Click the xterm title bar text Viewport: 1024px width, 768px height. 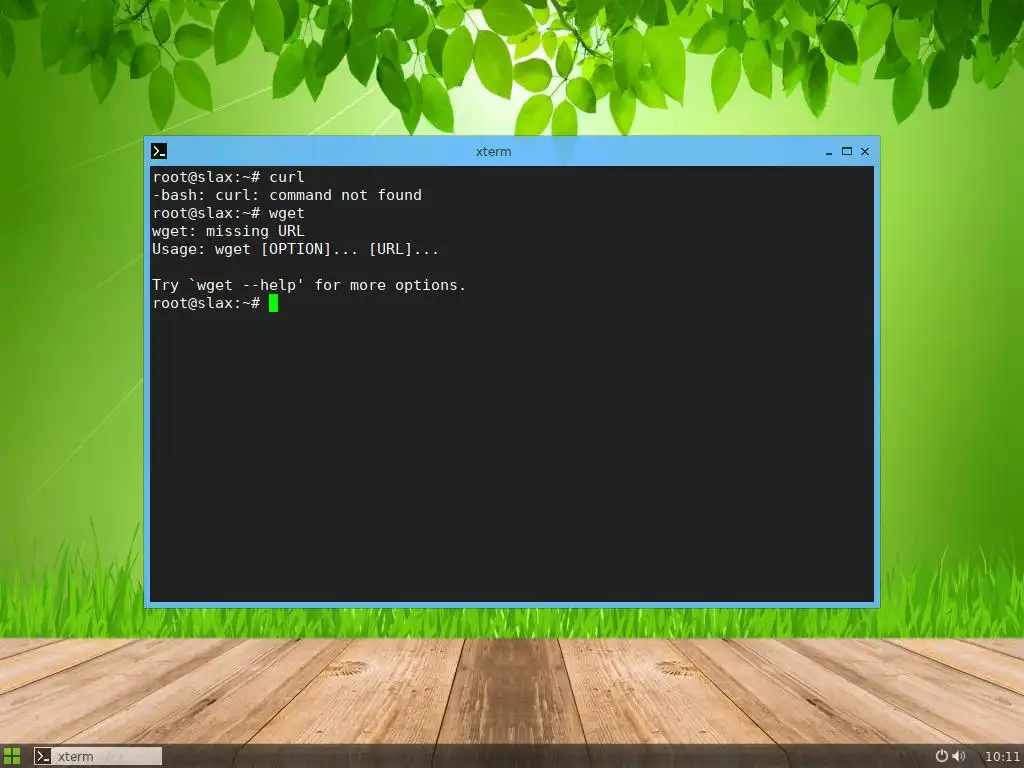coord(494,152)
